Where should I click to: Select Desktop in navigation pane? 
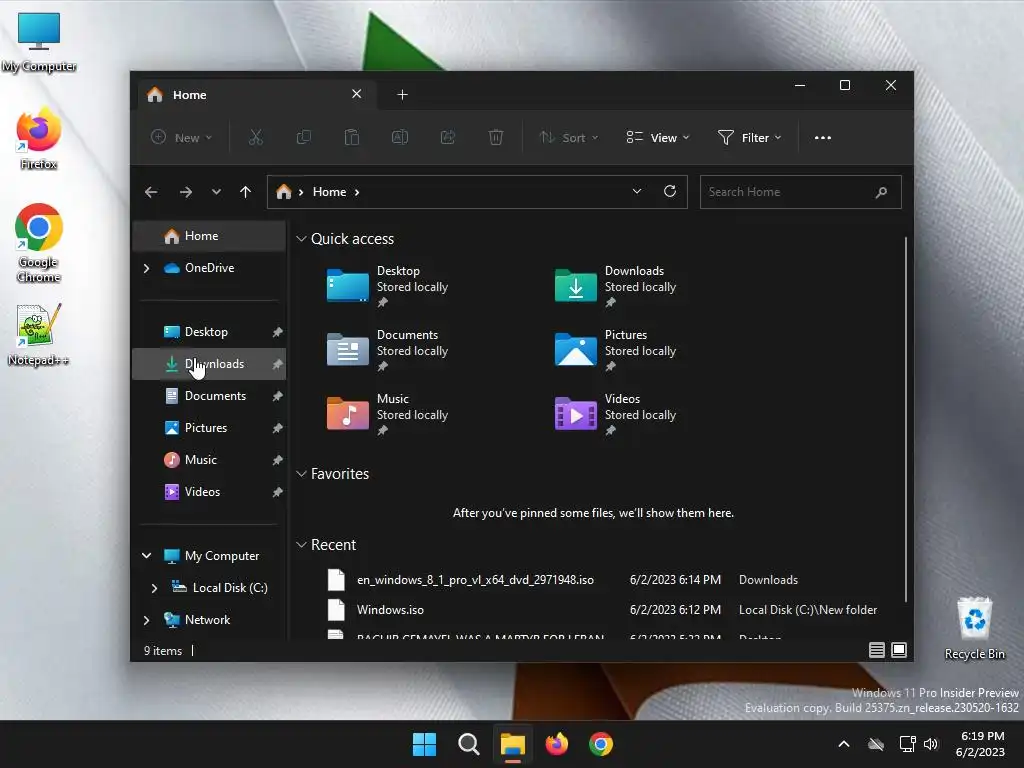pos(209,332)
